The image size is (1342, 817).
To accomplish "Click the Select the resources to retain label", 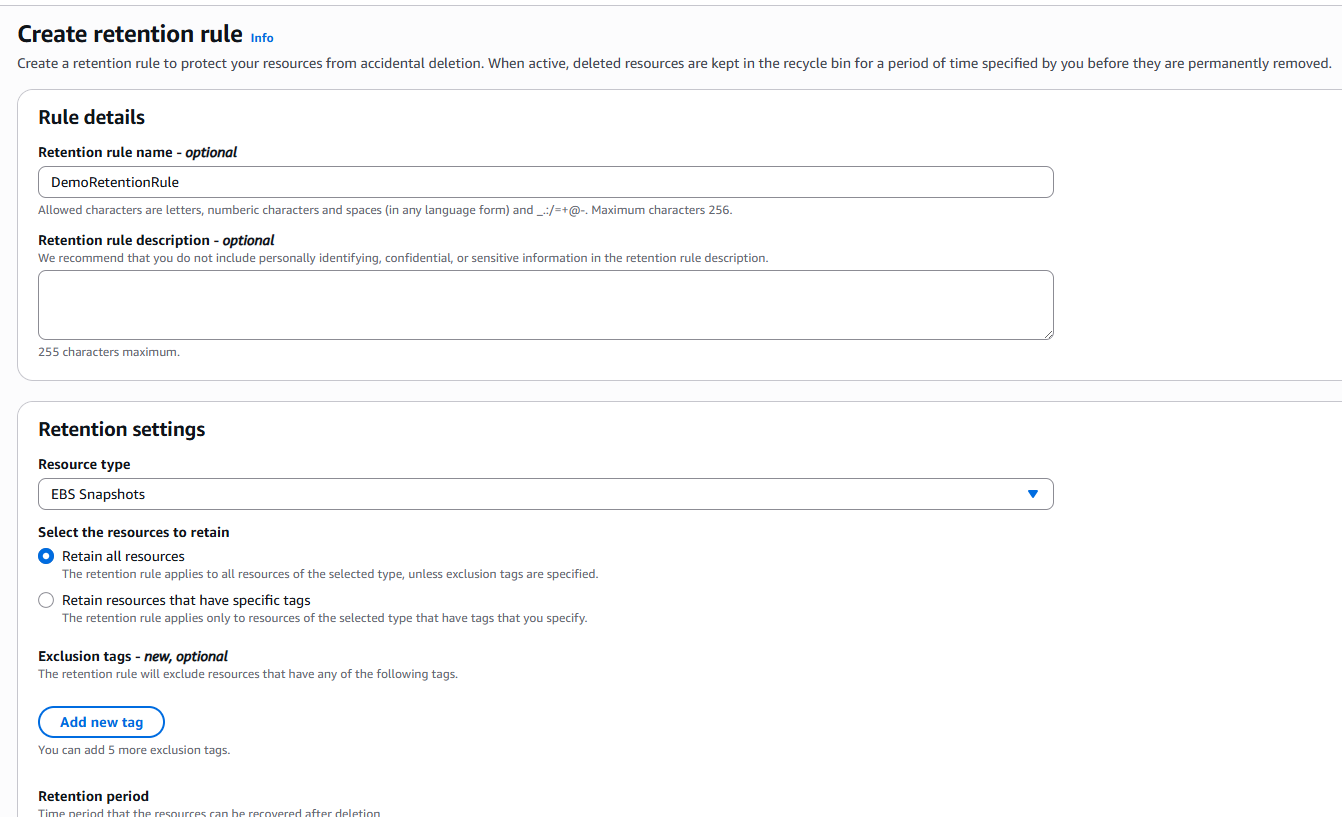I will [134, 532].
